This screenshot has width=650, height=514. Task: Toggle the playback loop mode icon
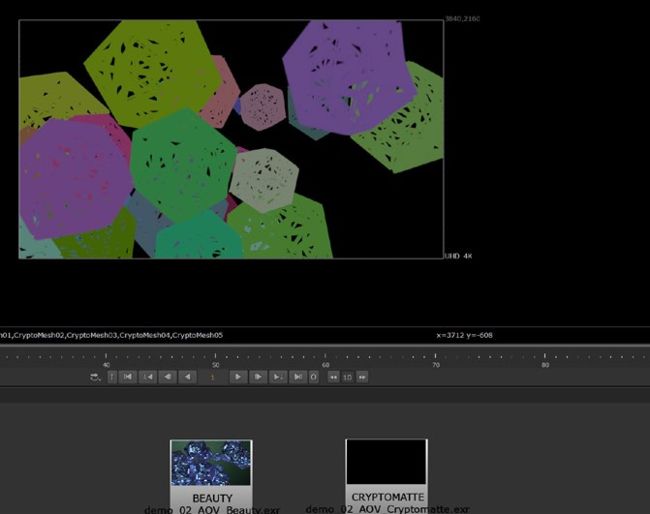[95, 377]
